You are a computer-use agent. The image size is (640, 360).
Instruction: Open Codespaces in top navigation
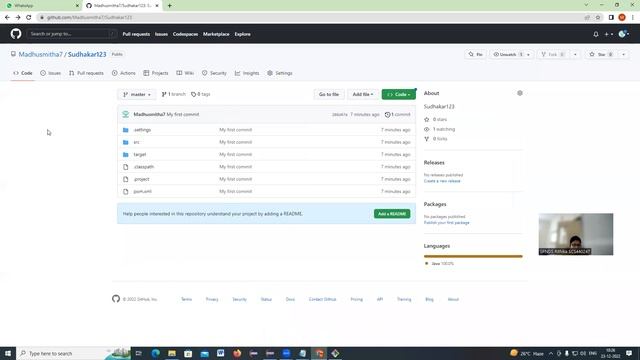[185, 34]
